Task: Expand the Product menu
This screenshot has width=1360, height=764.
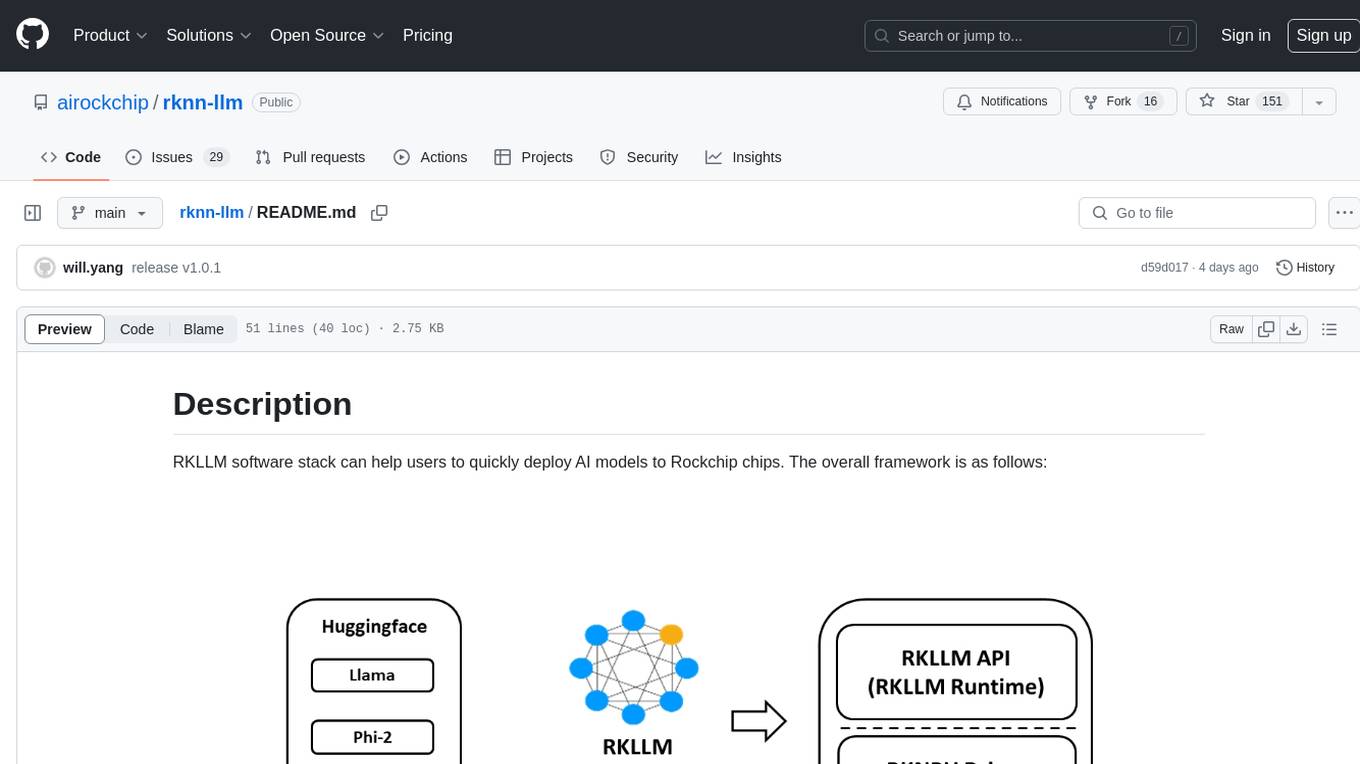Action: pyautogui.click(x=110, y=35)
